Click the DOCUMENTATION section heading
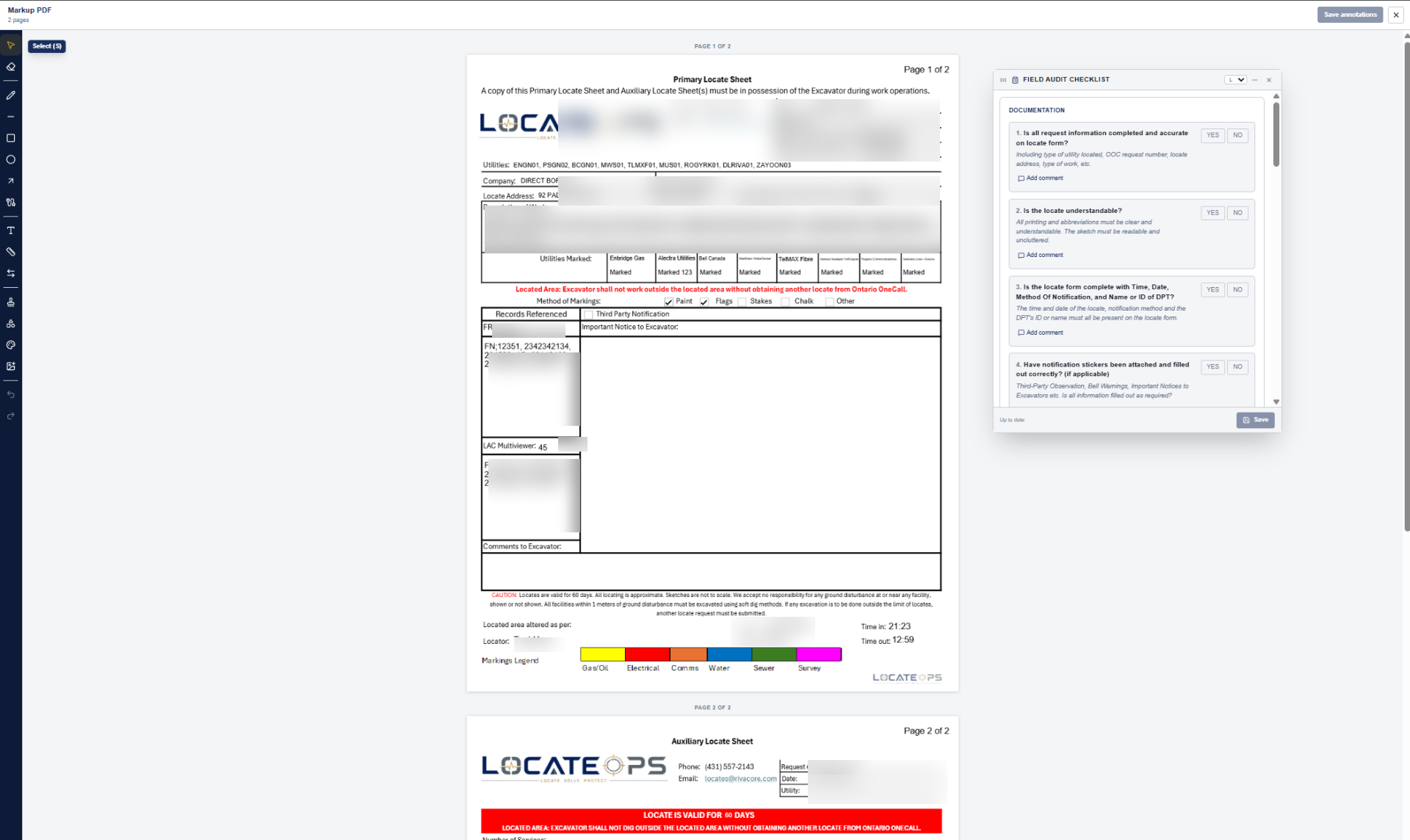 click(1036, 110)
